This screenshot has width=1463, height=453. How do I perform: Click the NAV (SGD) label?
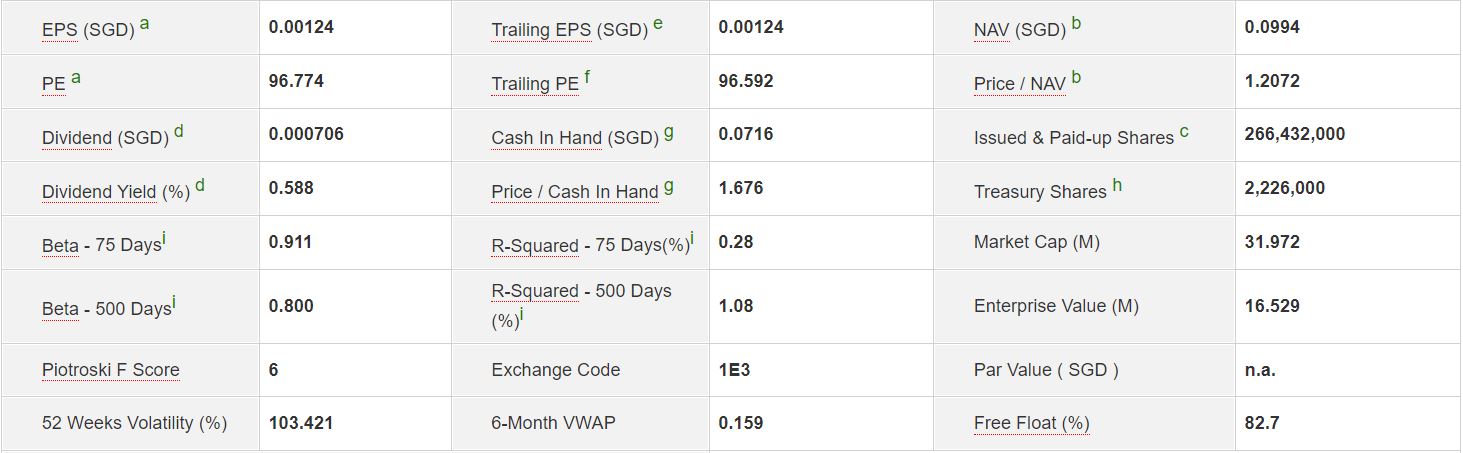pos(1019,30)
